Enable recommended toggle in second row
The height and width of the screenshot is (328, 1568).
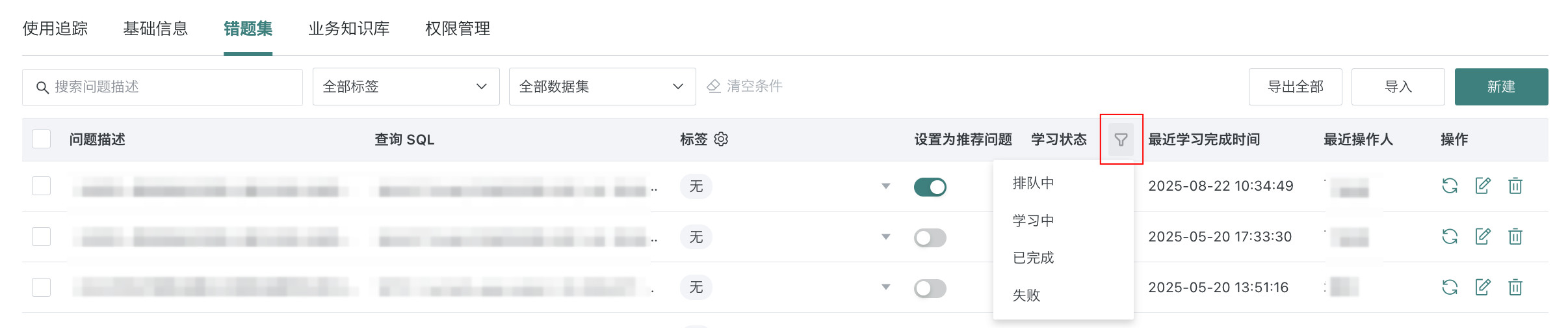click(930, 238)
